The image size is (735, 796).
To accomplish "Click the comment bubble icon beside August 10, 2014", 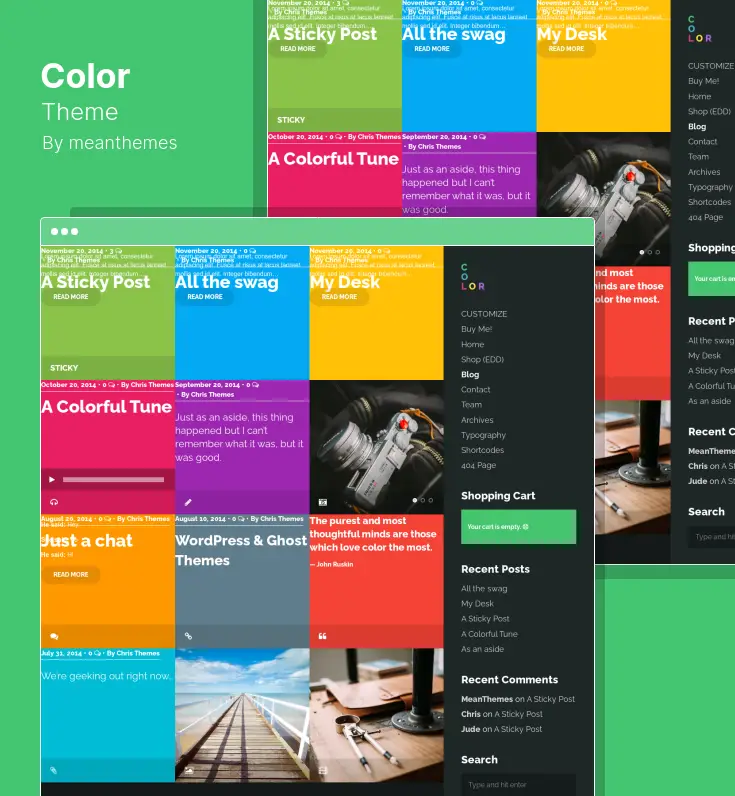I will tap(241, 519).
